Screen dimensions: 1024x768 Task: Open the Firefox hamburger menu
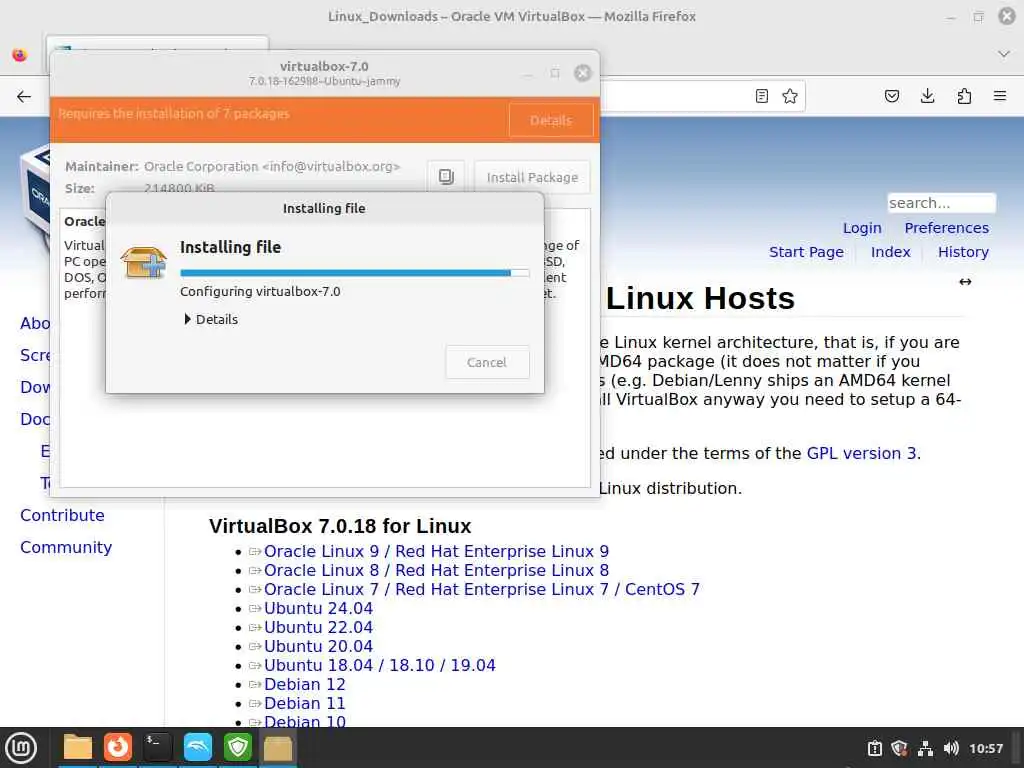coord(1000,97)
